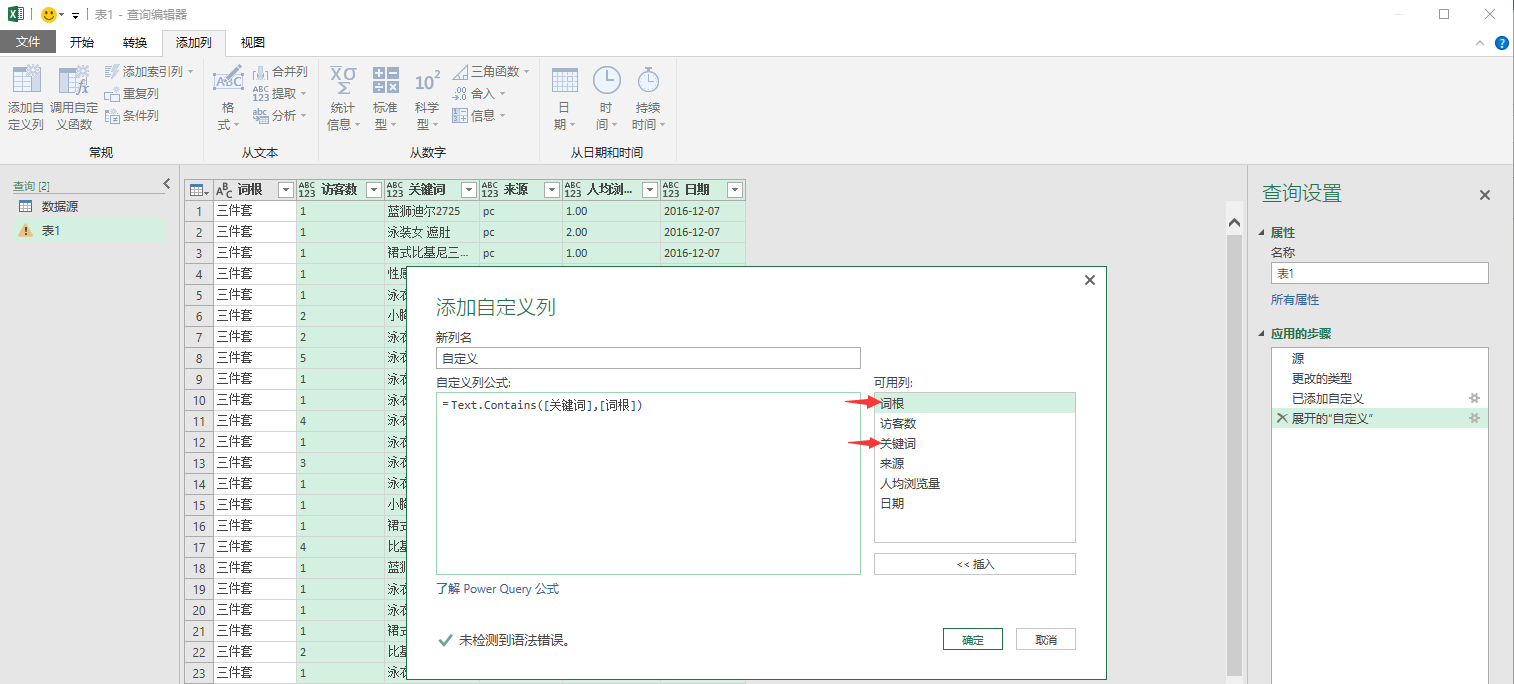Collapse the Applied Steps (应用的步骤) section
This screenshot has width=1514, height=684.
click(x=1262, y=334)
